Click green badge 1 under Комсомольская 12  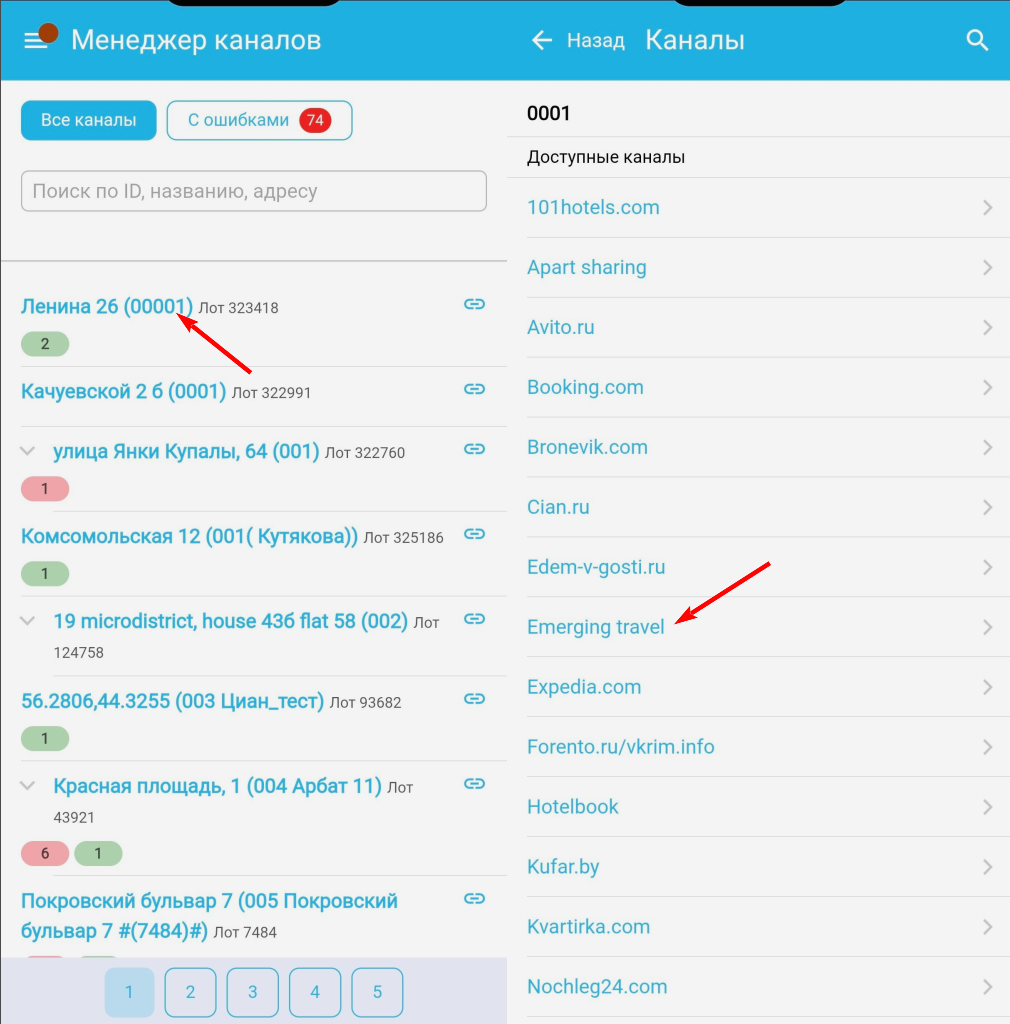(45, 573)
